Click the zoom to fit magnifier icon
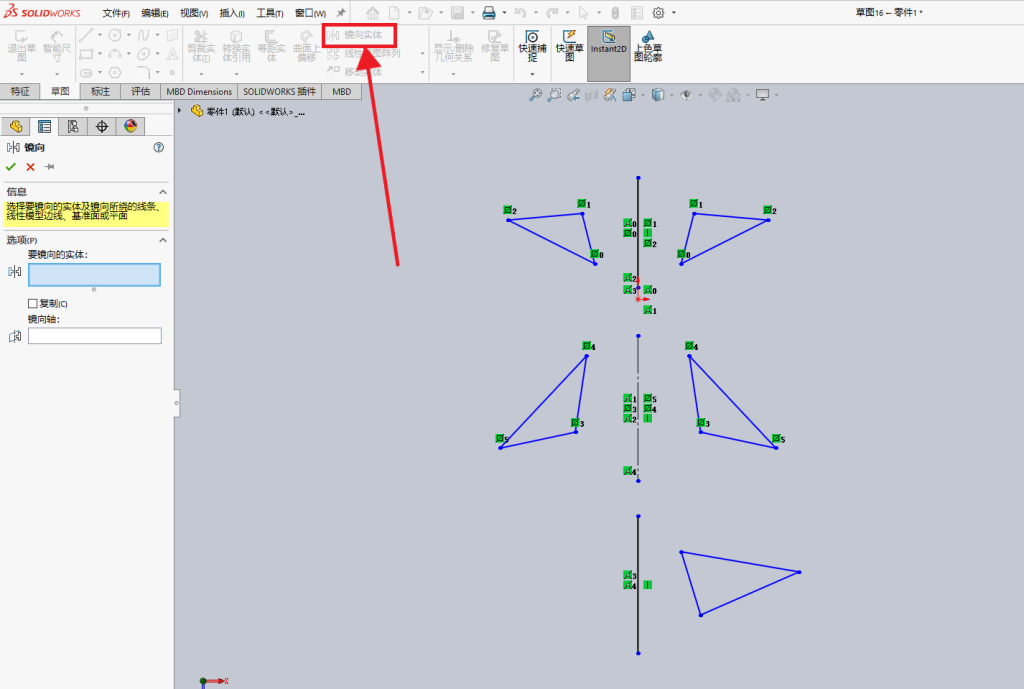 point(536,95)
